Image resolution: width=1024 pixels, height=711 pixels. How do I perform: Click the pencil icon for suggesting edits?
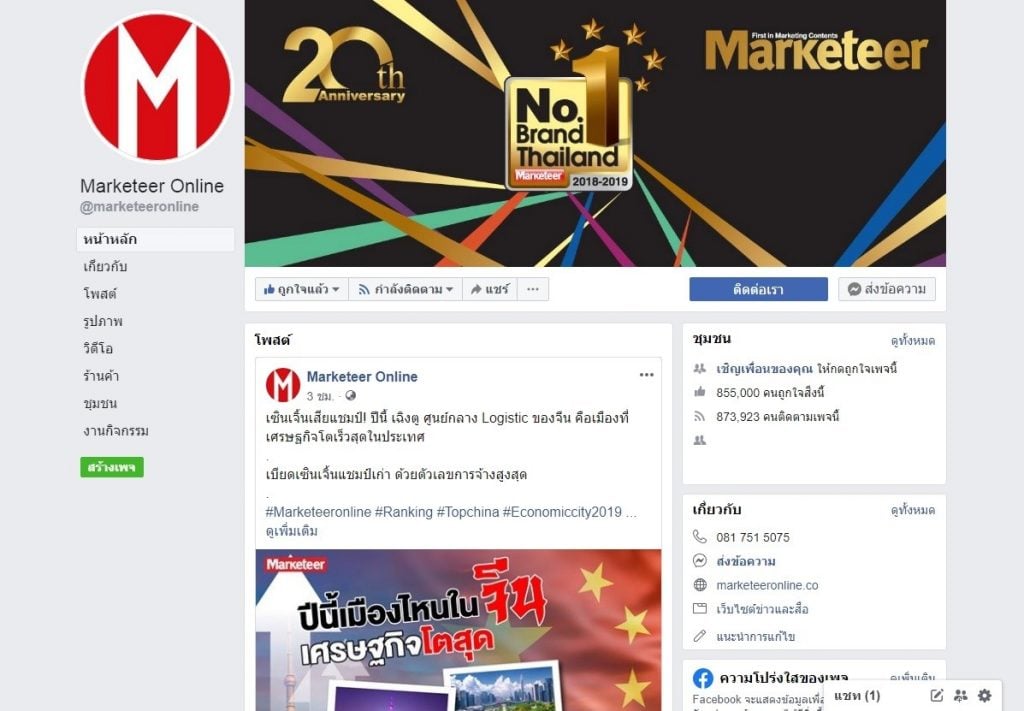tap(699, 636)
